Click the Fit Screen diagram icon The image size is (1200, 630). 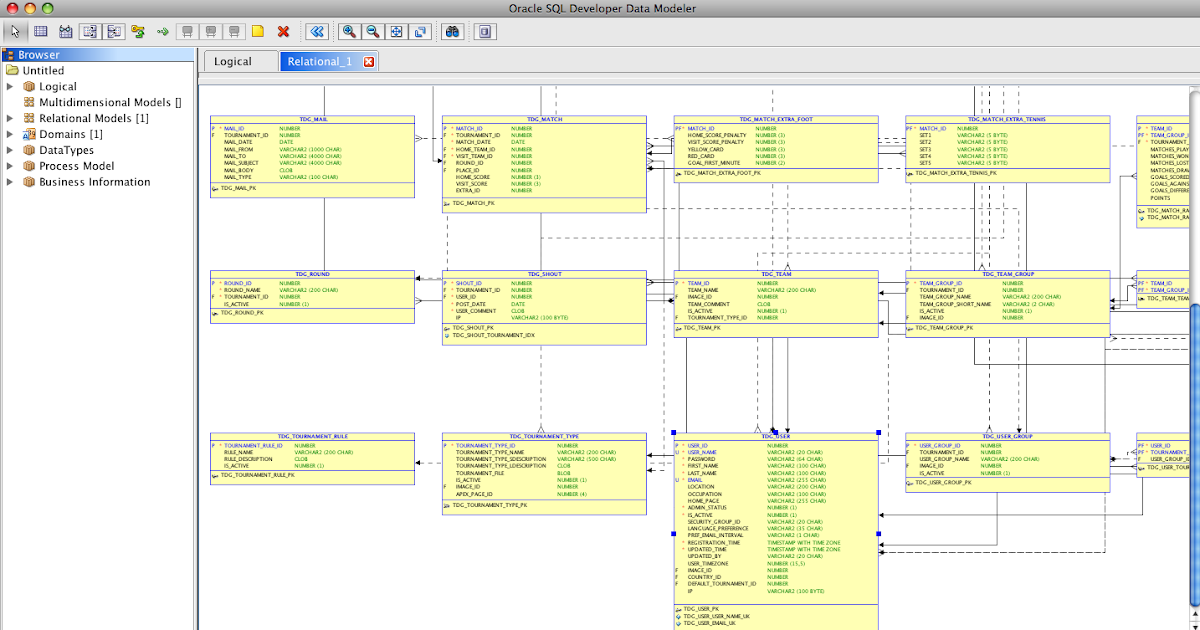(394, 31)
